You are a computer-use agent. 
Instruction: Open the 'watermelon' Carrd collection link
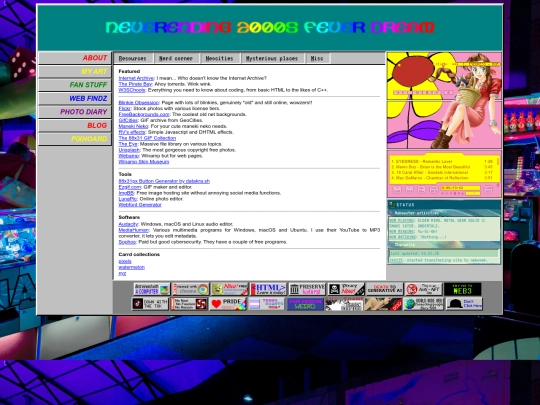coord(132,267)
